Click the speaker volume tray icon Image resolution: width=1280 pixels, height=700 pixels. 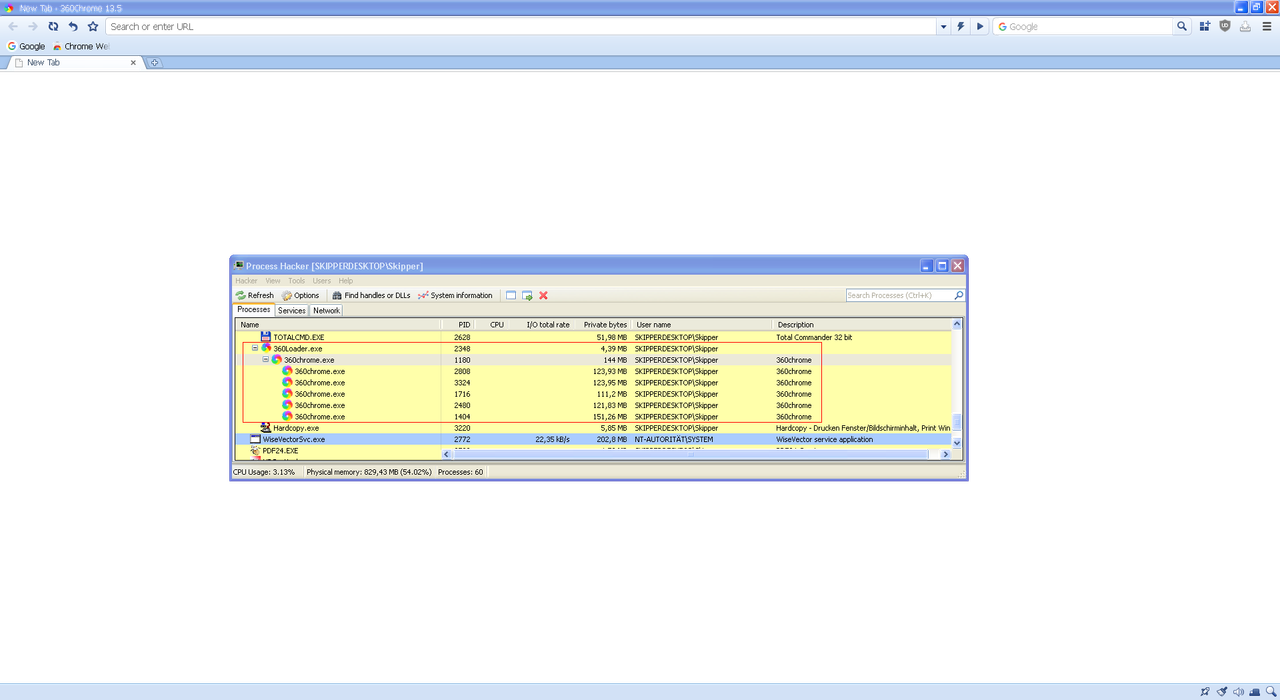1238,691
